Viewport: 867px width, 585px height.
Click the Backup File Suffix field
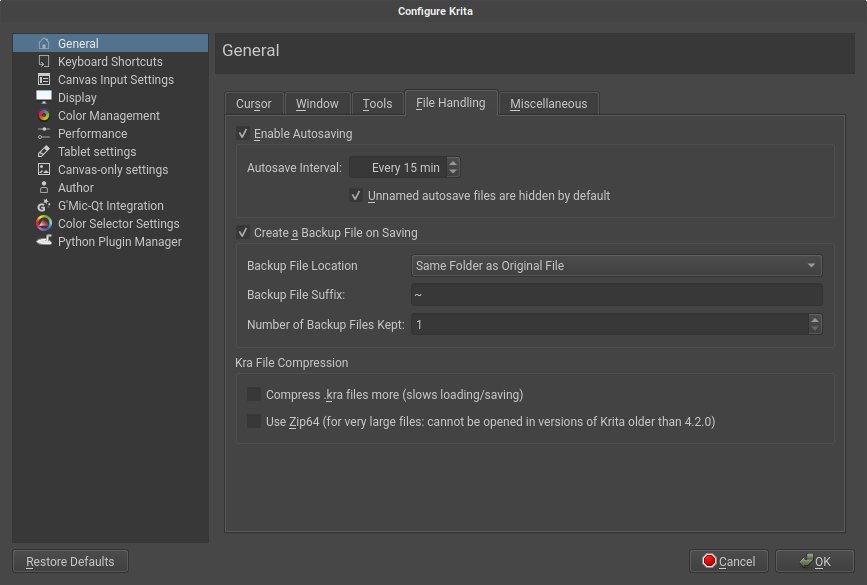(617, 295)
